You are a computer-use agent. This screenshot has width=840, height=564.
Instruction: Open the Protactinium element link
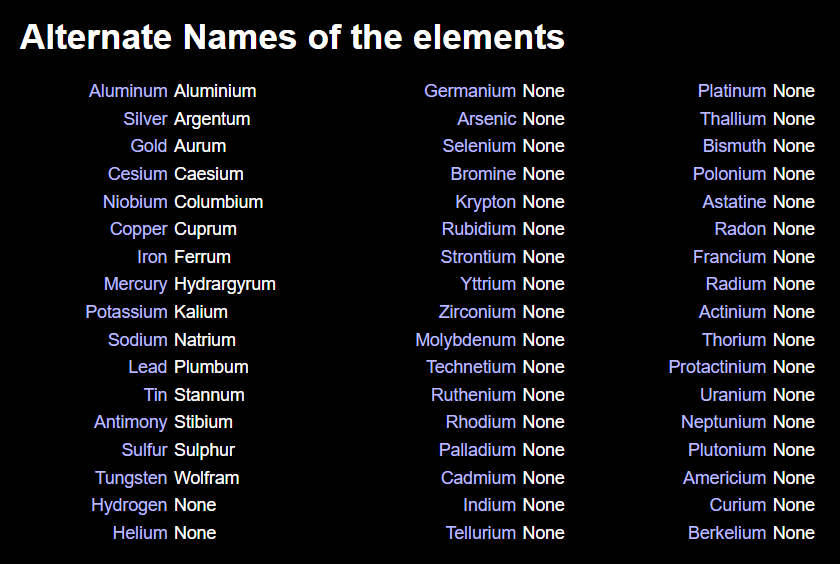click(717, 367)
